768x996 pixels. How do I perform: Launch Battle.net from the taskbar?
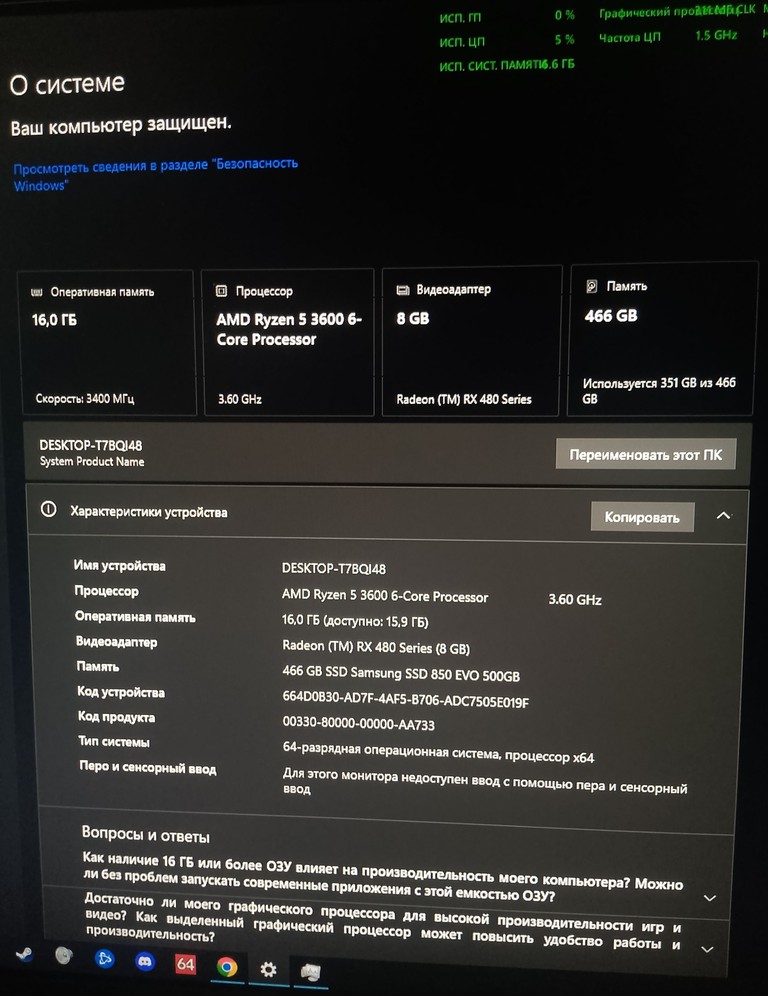click(104, 959)
